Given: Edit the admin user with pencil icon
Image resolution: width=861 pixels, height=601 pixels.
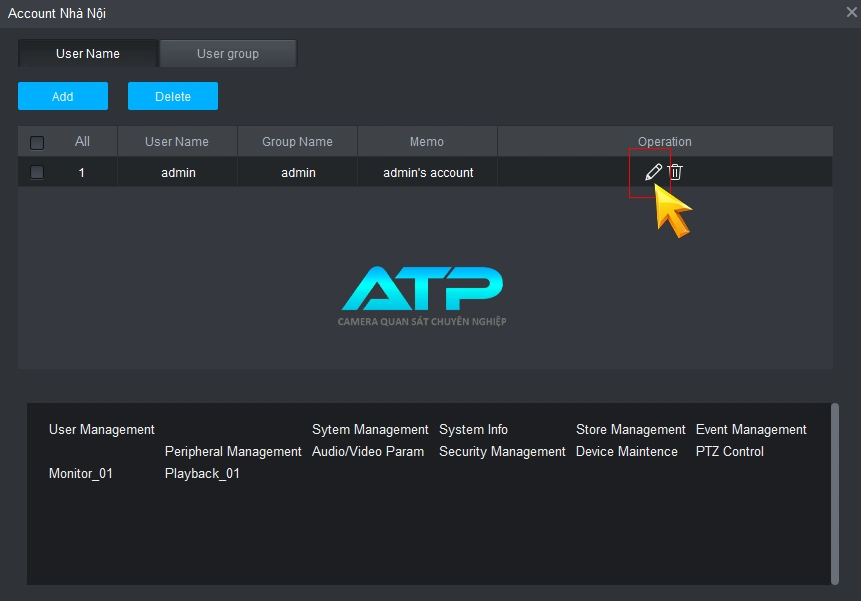Looking at the screenshot, I should pos(653,172).
